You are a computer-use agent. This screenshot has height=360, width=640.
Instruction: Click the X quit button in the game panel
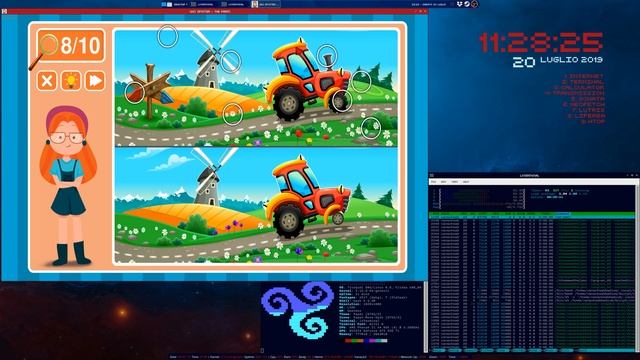[47, 80]
